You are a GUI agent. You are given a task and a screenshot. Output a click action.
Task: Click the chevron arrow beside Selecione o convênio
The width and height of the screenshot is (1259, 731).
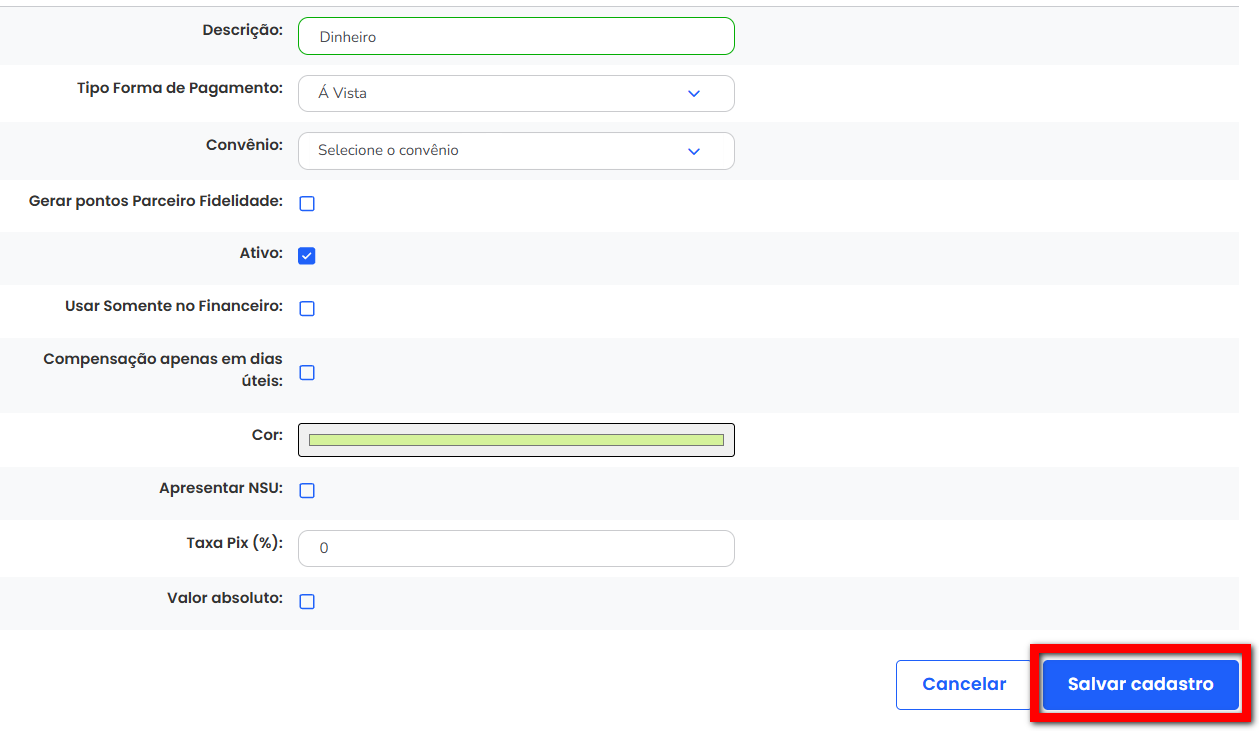tap(694, 151)
